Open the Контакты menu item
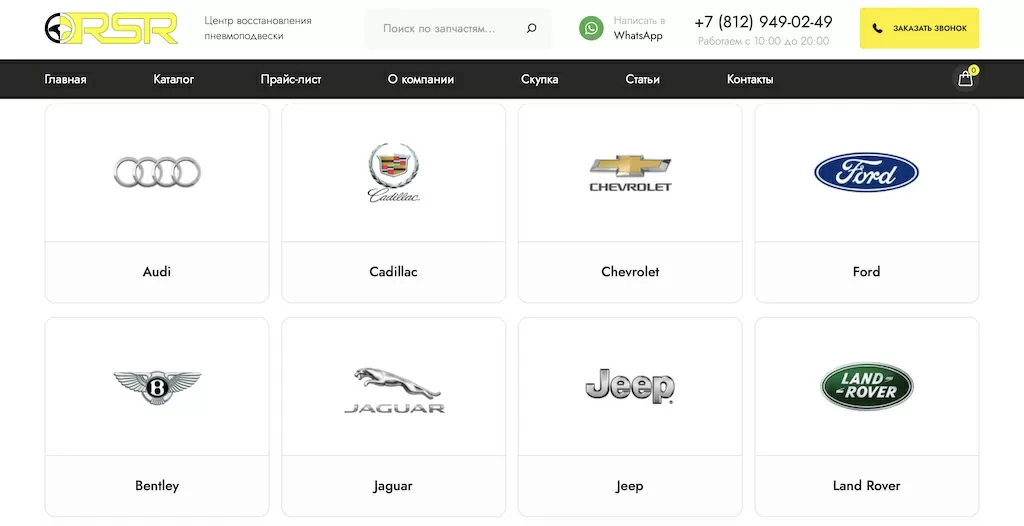This screenshot has width=1024, height=526. [750, 79]
